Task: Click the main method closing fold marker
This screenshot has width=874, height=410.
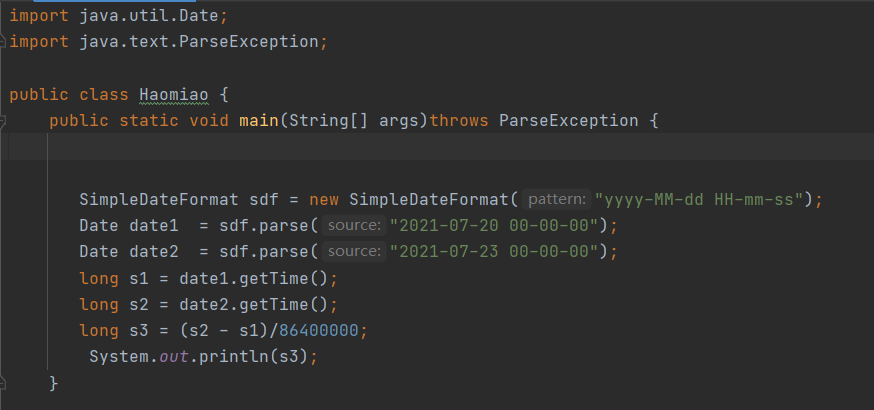Action: (x=2, y=383)
